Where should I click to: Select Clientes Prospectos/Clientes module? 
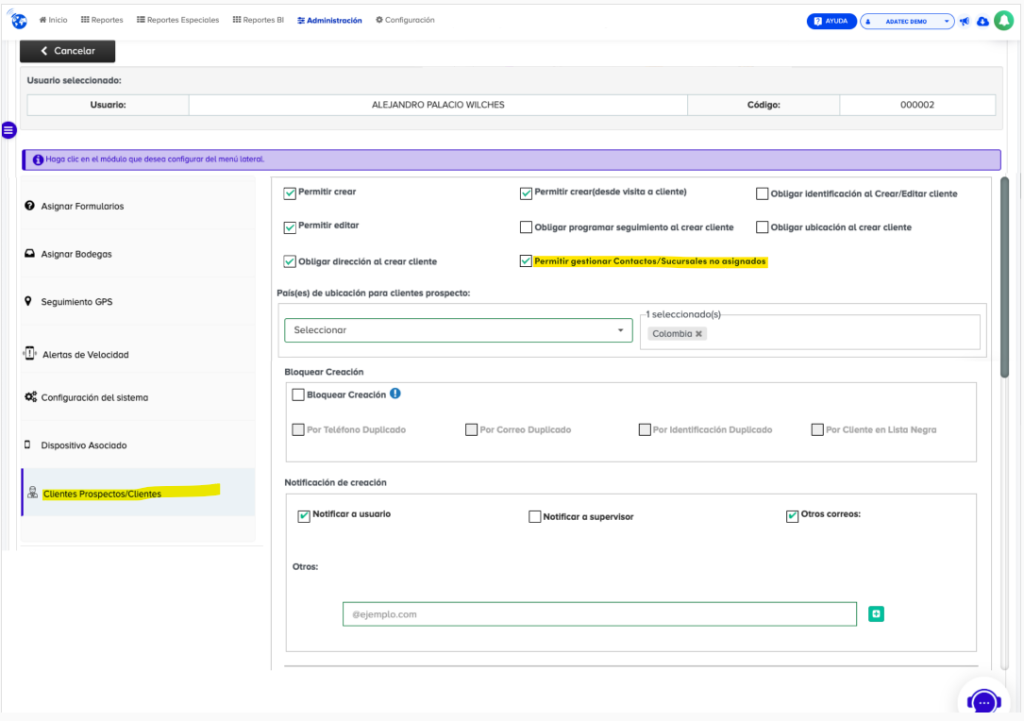[138, 493]
